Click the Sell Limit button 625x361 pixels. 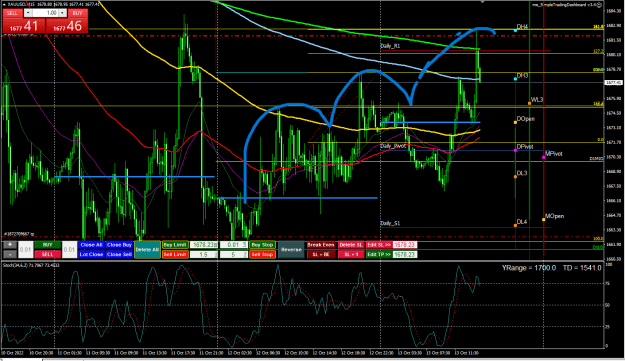[x=175, y=254]
